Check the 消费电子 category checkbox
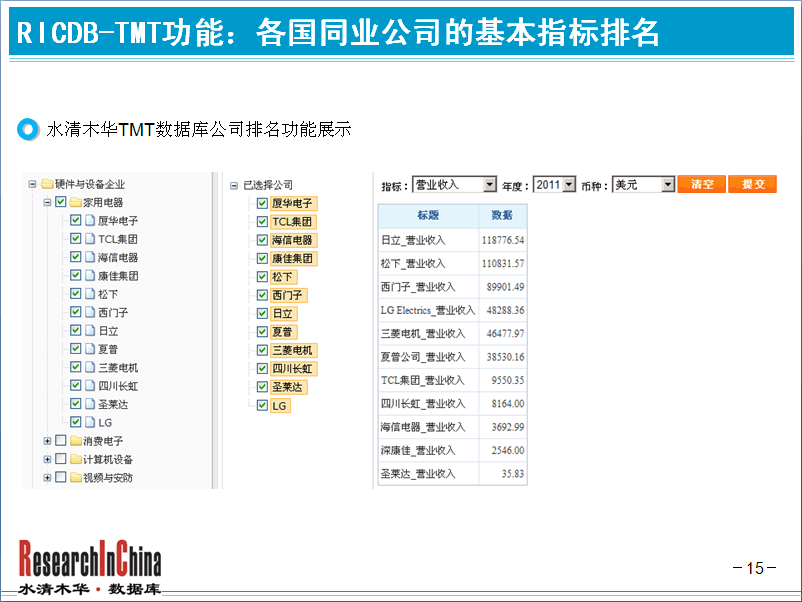The width and height of the screenshot is (802, 602). (60, 440)
